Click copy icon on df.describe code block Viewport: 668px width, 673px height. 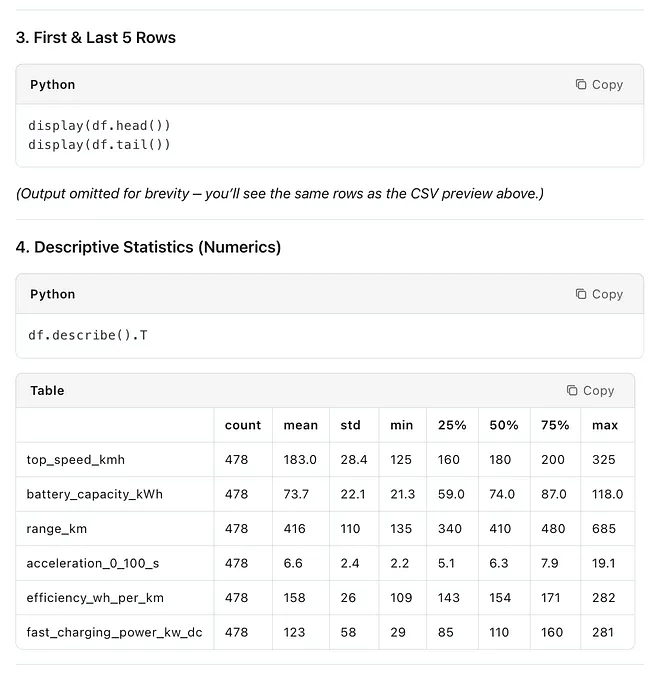point(580,294)
